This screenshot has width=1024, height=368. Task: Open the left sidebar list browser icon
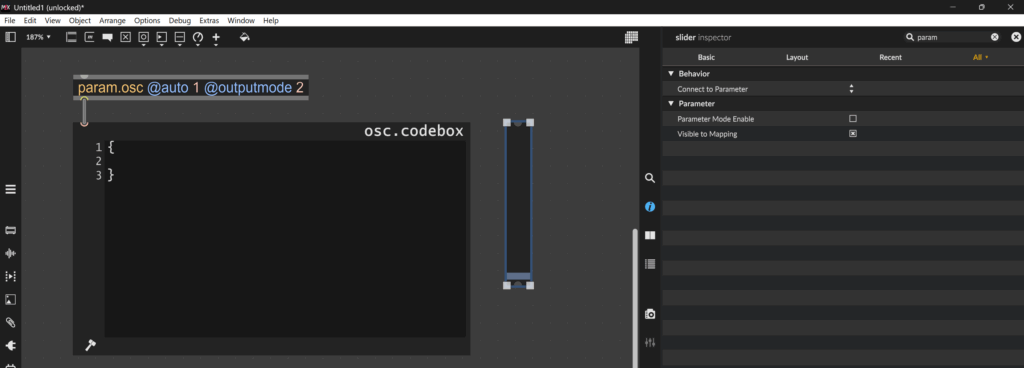10,189
